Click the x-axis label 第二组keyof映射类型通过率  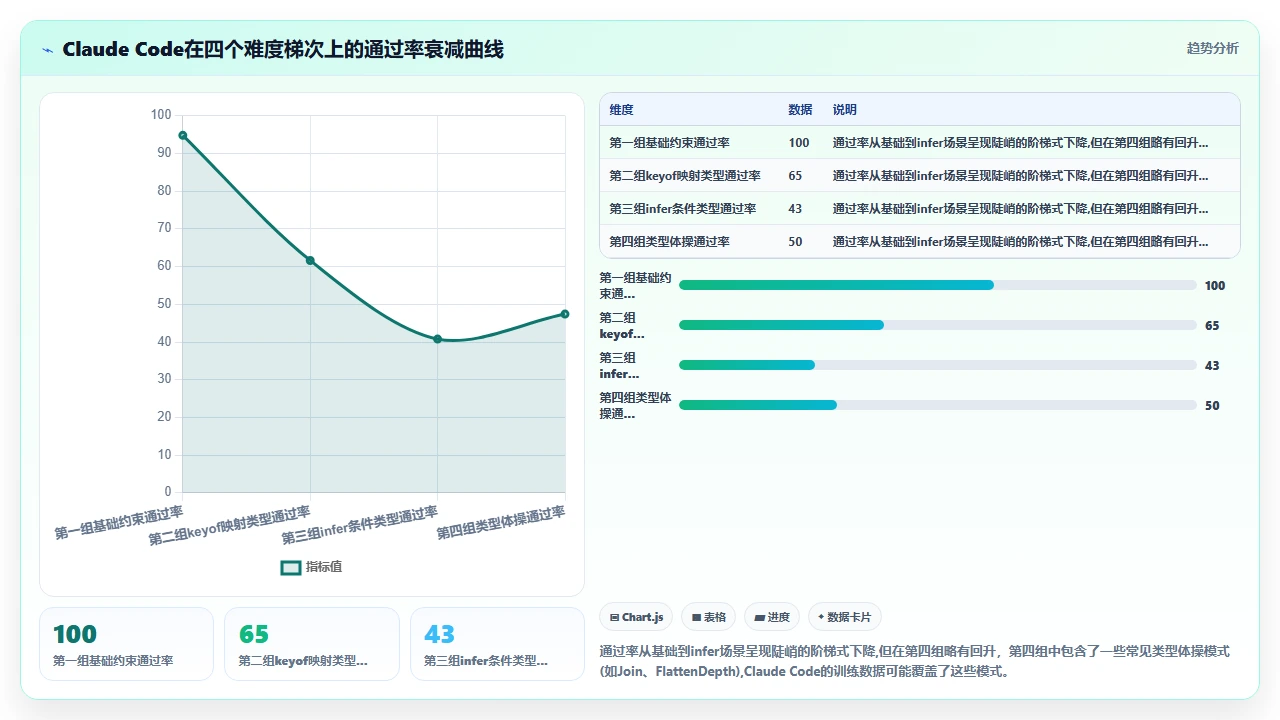(230, 526)
